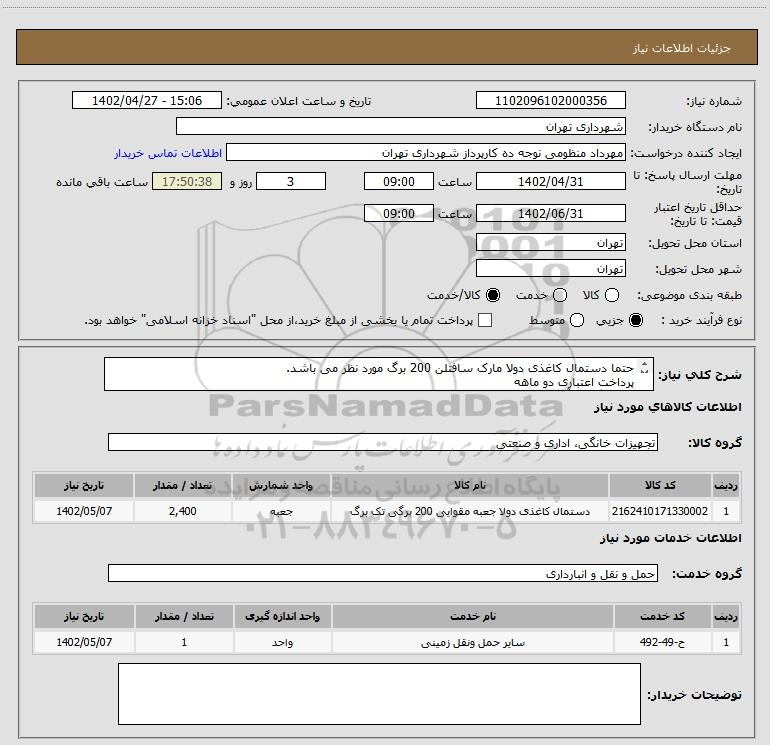
Task: Click the response deadline date 1402/04/31
Action: click(550, 181)
